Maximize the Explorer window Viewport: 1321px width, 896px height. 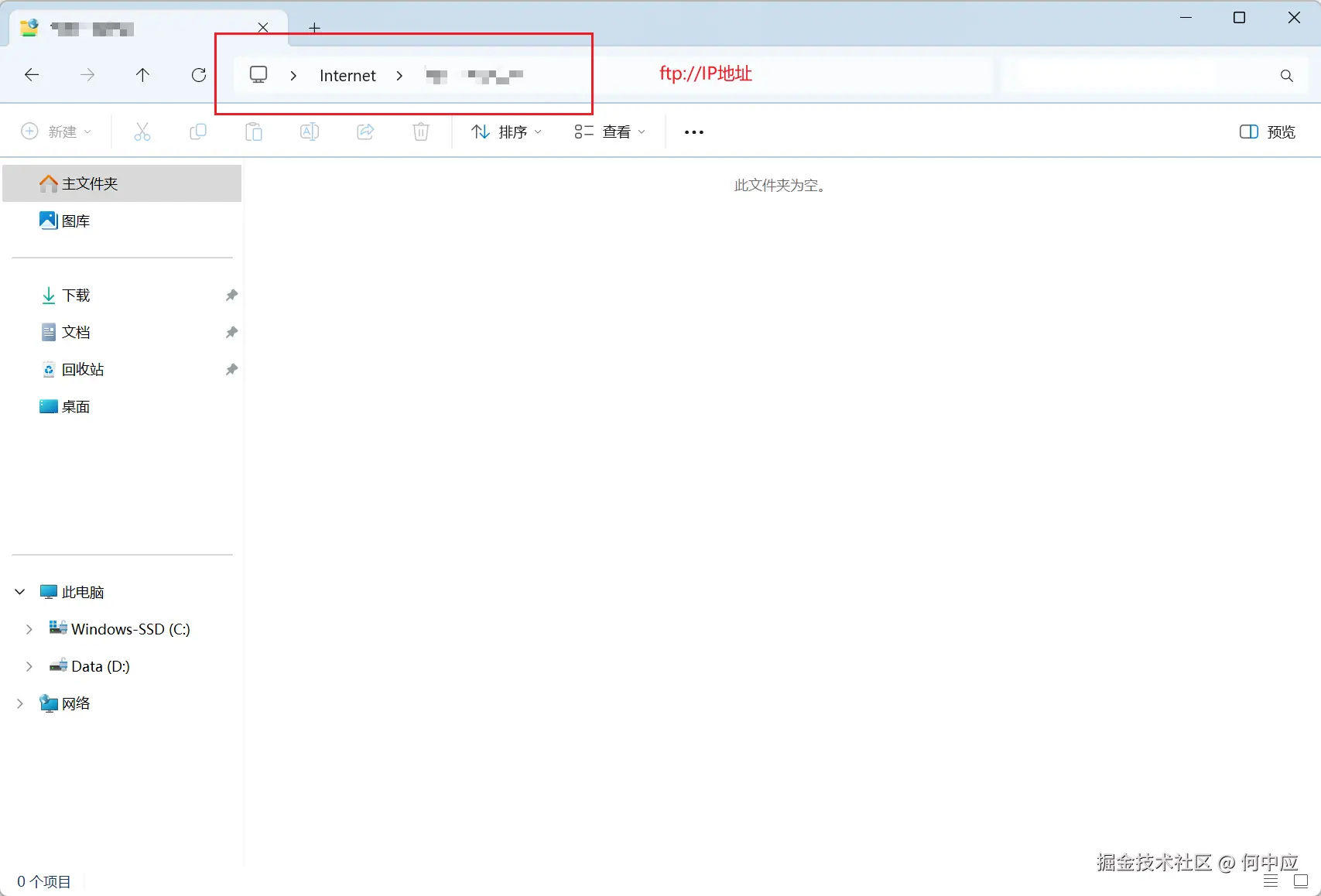coord(1239,17)
